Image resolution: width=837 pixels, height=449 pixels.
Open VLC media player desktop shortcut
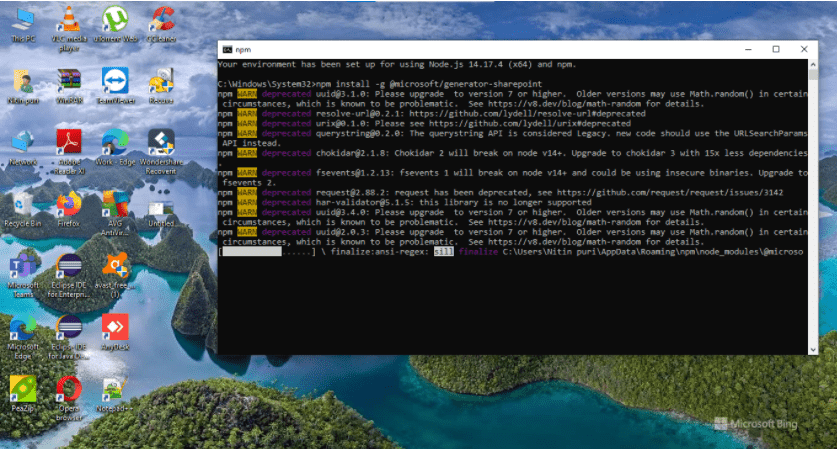69,20
